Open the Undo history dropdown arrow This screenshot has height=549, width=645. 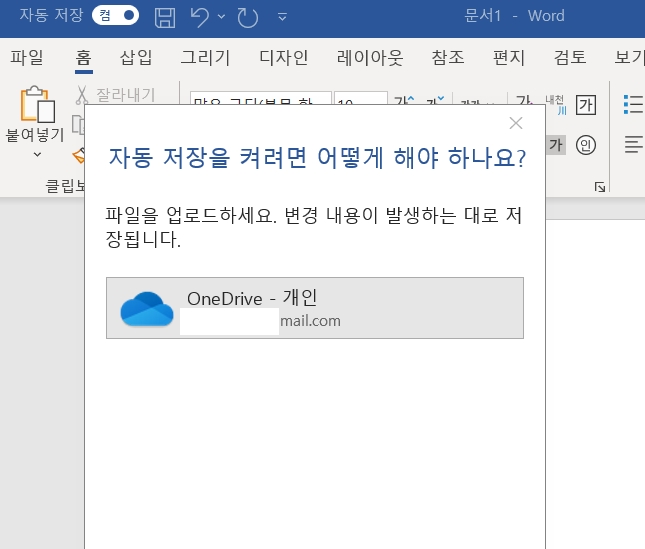point(221,16)
